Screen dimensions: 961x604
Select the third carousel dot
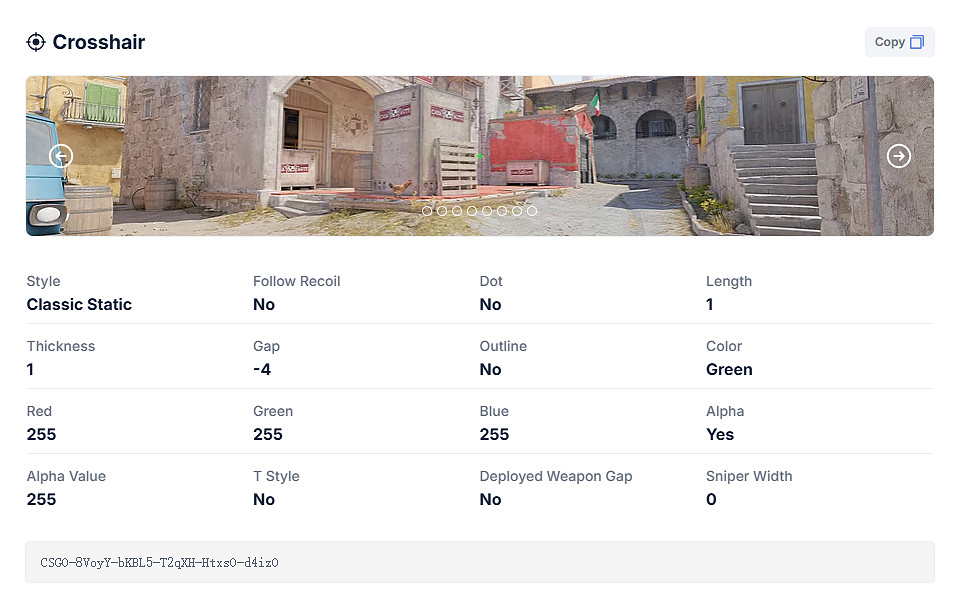(457, 211)
